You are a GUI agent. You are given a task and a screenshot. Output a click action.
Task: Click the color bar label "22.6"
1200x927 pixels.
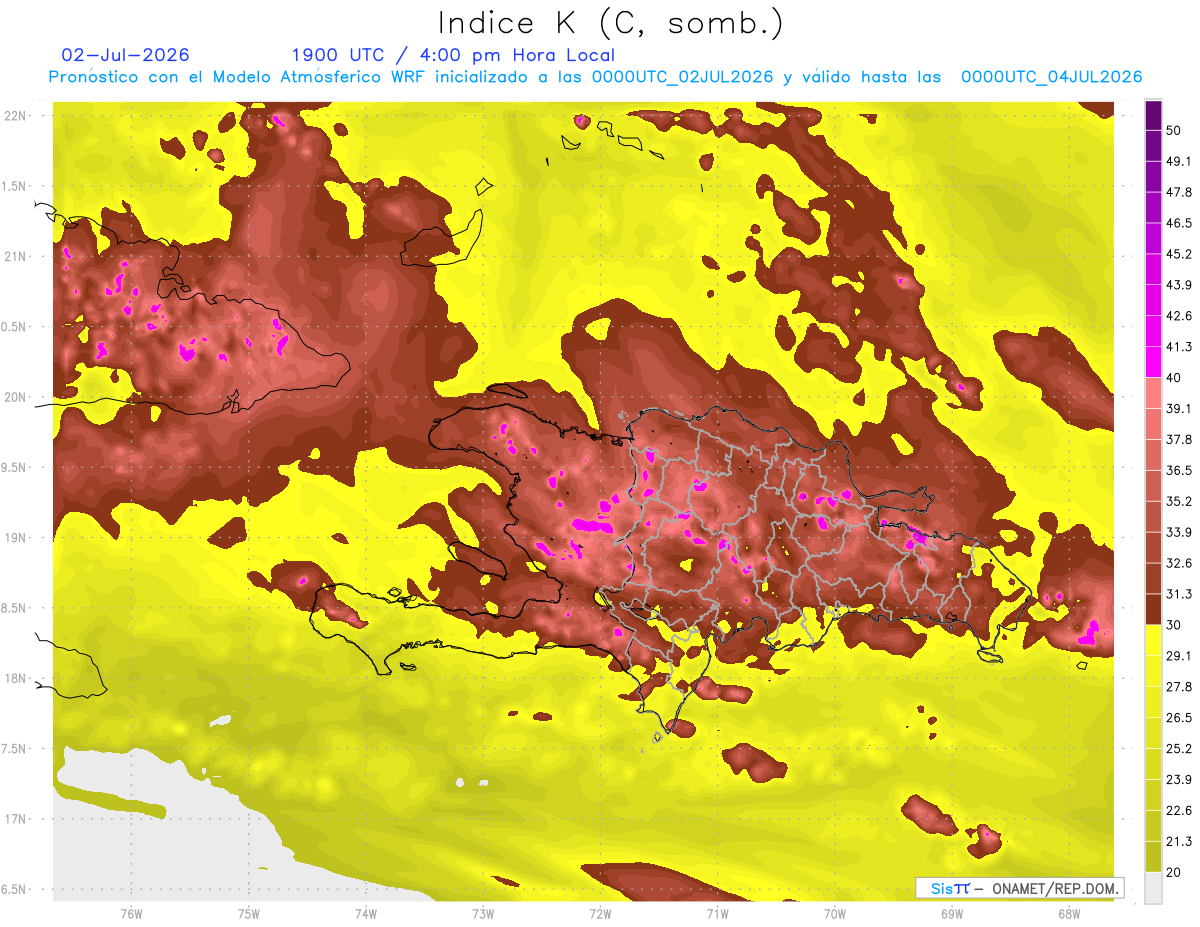pos(1180,810)
